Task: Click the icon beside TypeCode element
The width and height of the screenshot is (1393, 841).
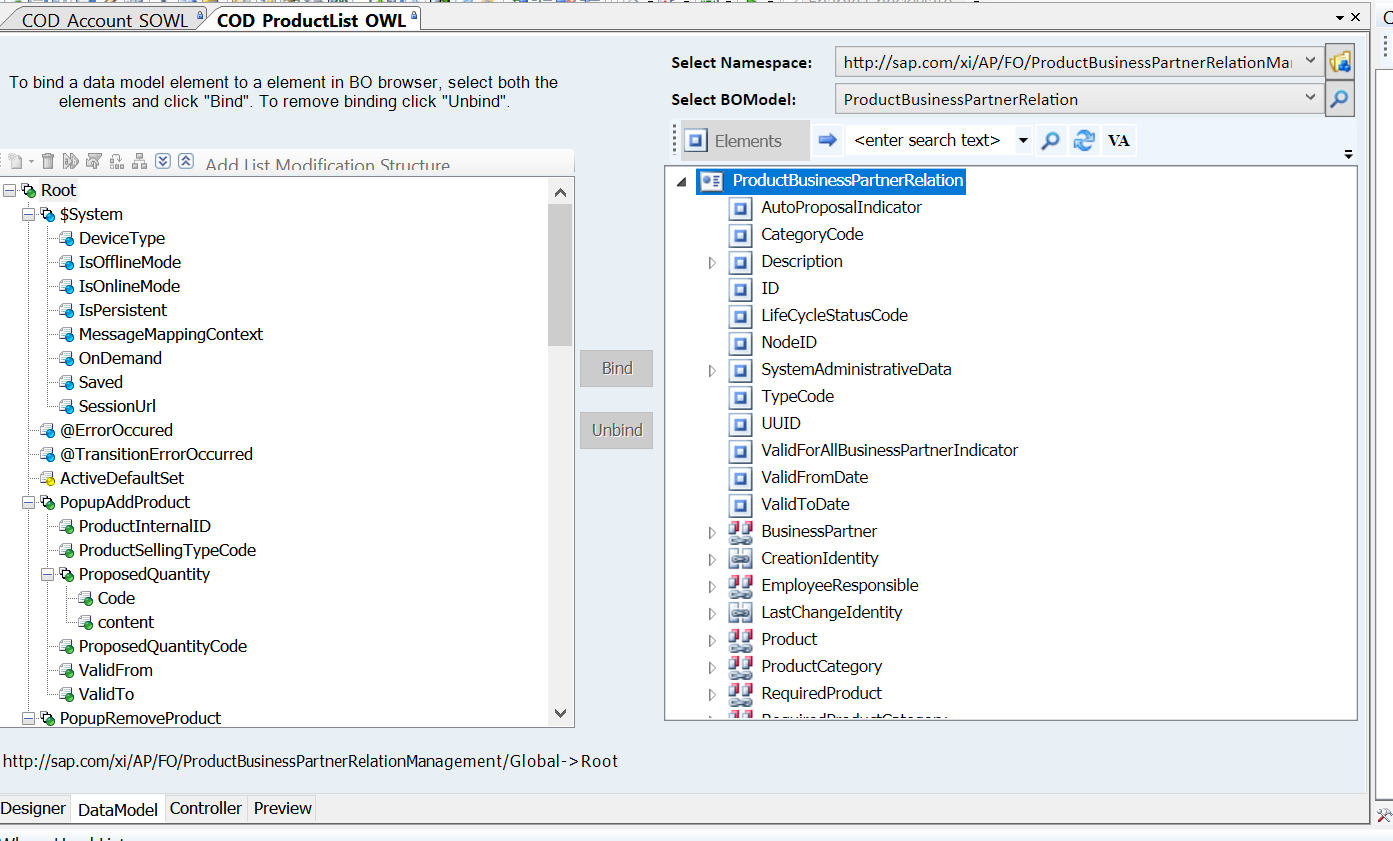Action: coord(740,397)
